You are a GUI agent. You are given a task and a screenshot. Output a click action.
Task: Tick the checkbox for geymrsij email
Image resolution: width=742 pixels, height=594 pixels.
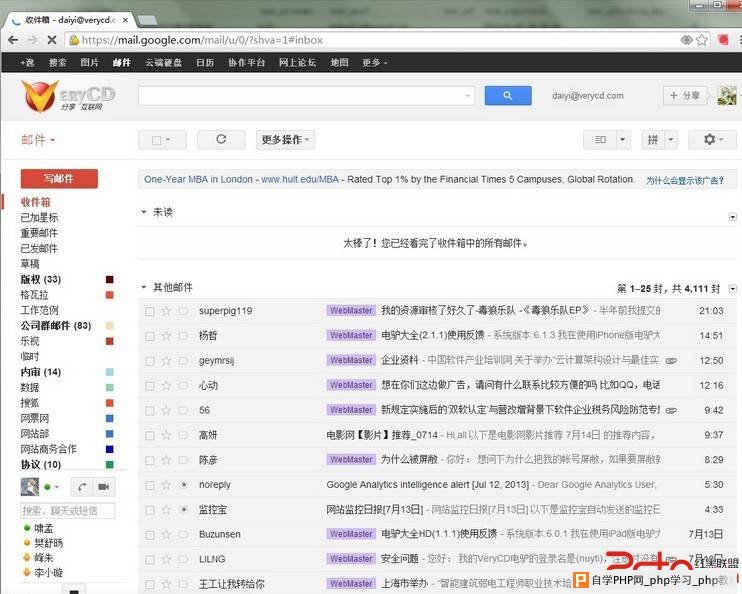click(x=150, y=361)
